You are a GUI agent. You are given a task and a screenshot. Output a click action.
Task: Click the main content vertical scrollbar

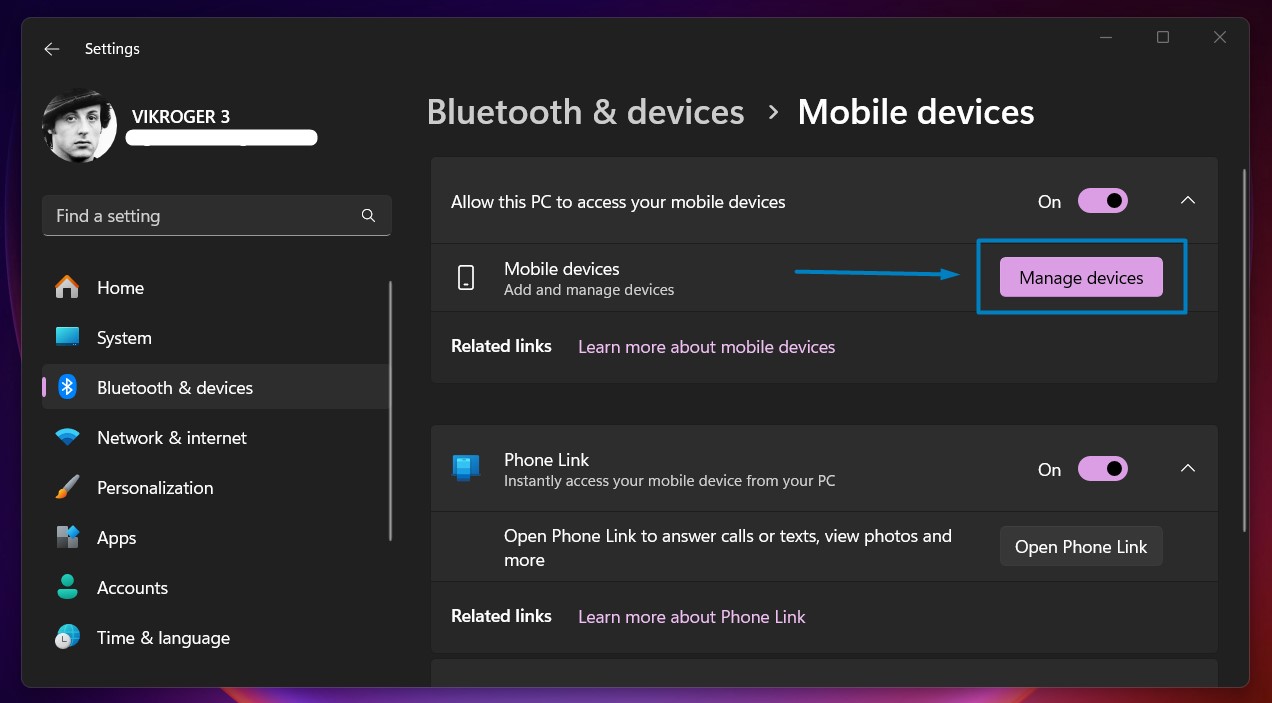click(1244, 350)
